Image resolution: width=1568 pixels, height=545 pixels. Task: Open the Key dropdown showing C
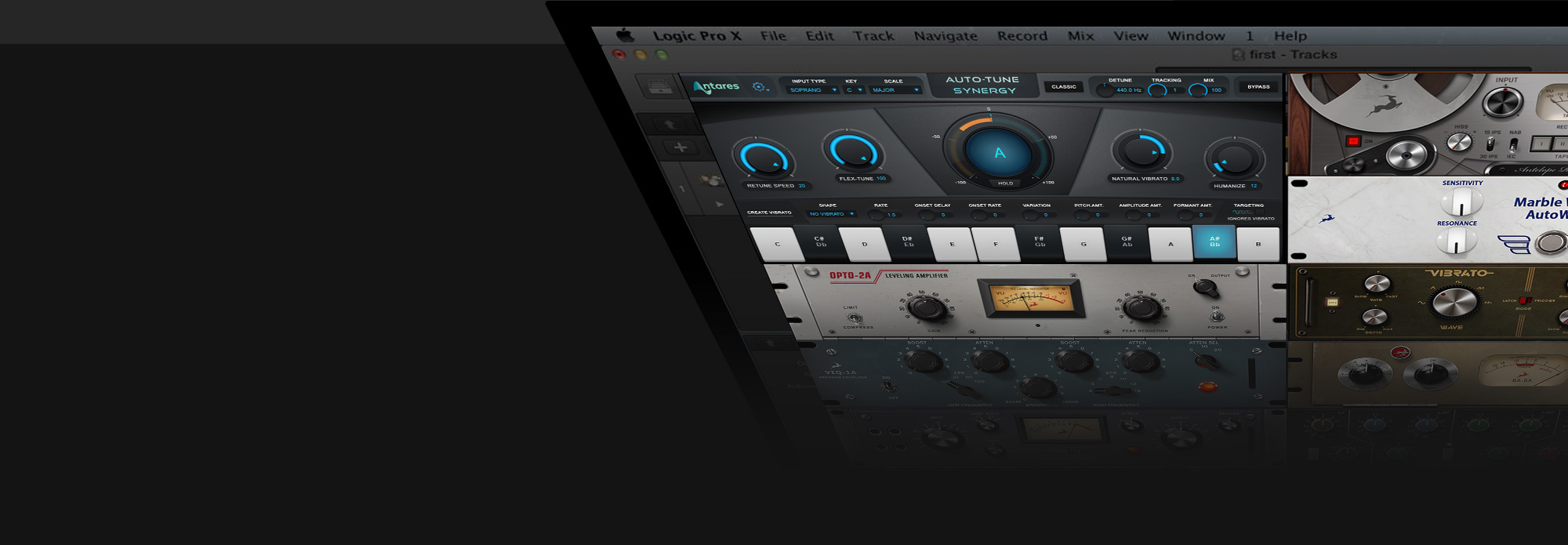pos(854,90)
